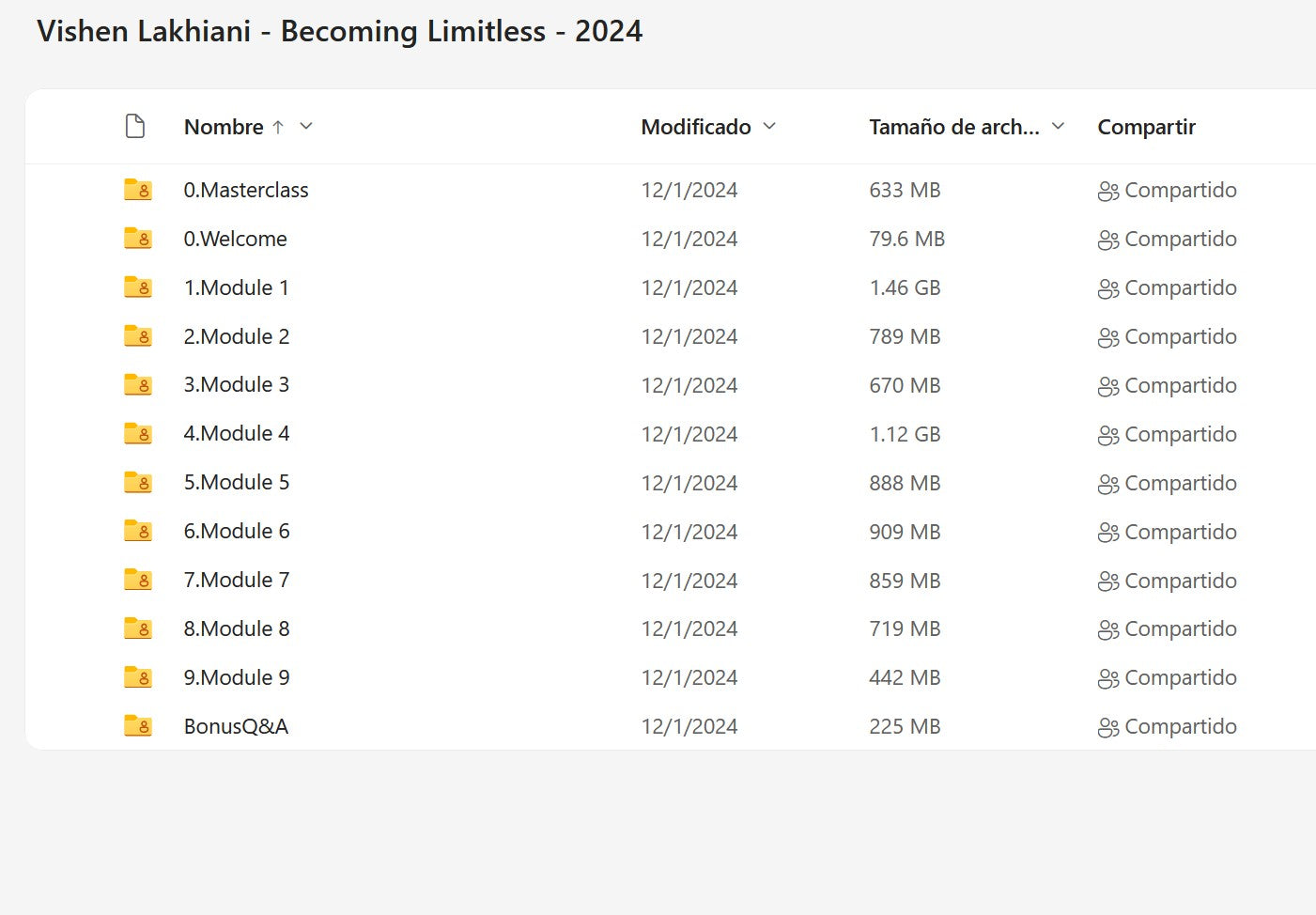This screenshot has width=1316, height=915.
Task: Click Compartido status for 3.Module 3
Action: click(1180, 385)
